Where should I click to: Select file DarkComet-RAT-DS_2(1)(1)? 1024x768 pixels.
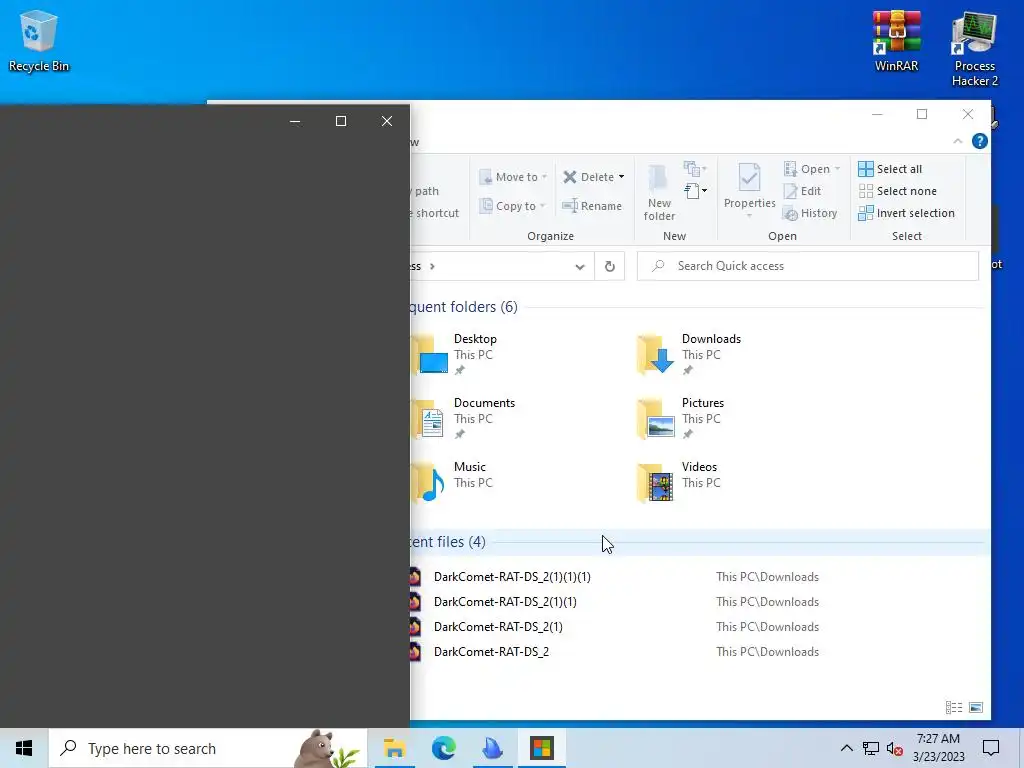click(505, 601)
